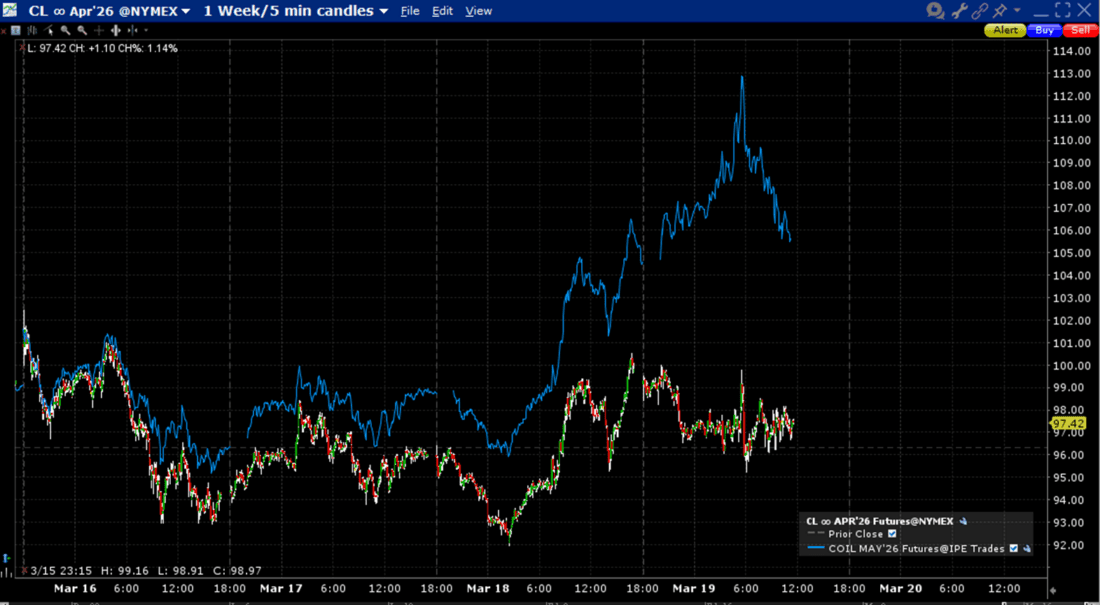Open the pin icon's dropdown arrow
The image size is (1100, 605).
click(x=1017, y=10)
